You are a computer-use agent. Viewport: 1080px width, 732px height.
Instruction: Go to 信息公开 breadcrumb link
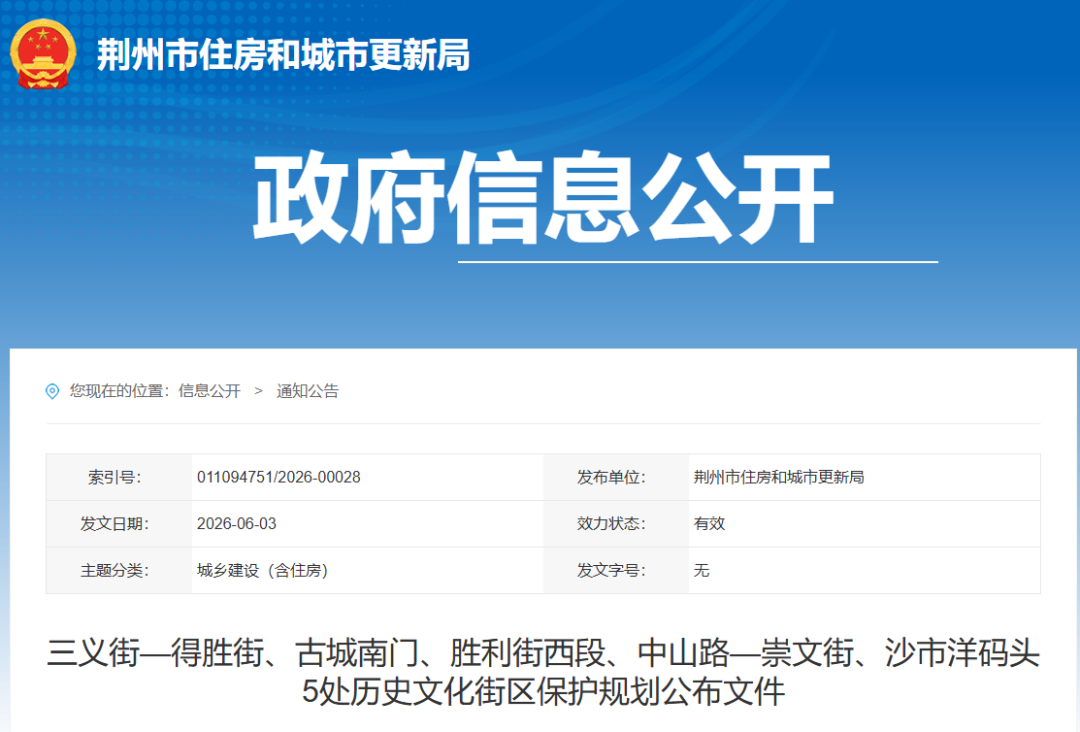(209, 391)
